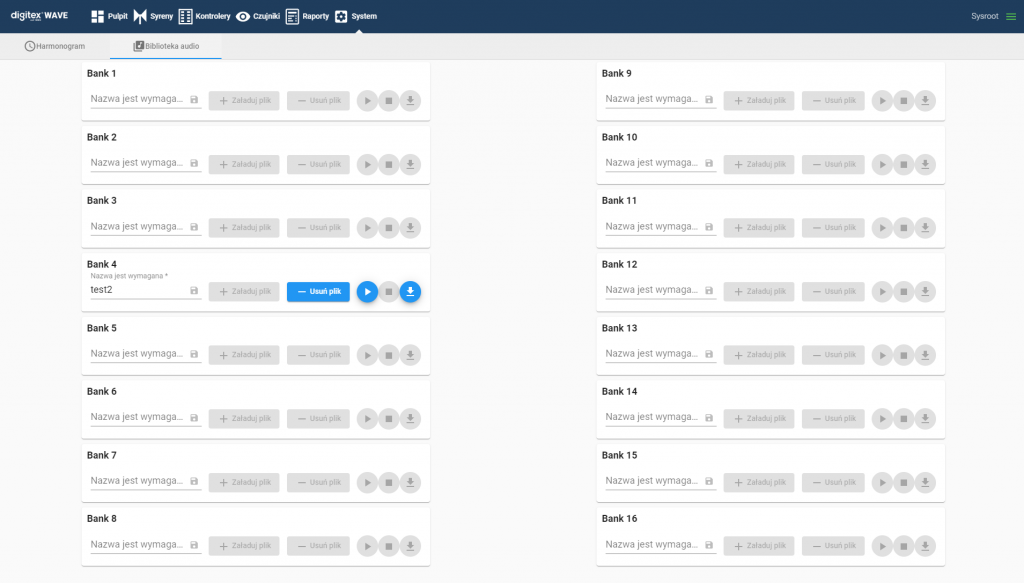1024x583 pixels.
Task: Click the stop icon in Bank 16
Action: pos(903,546)
